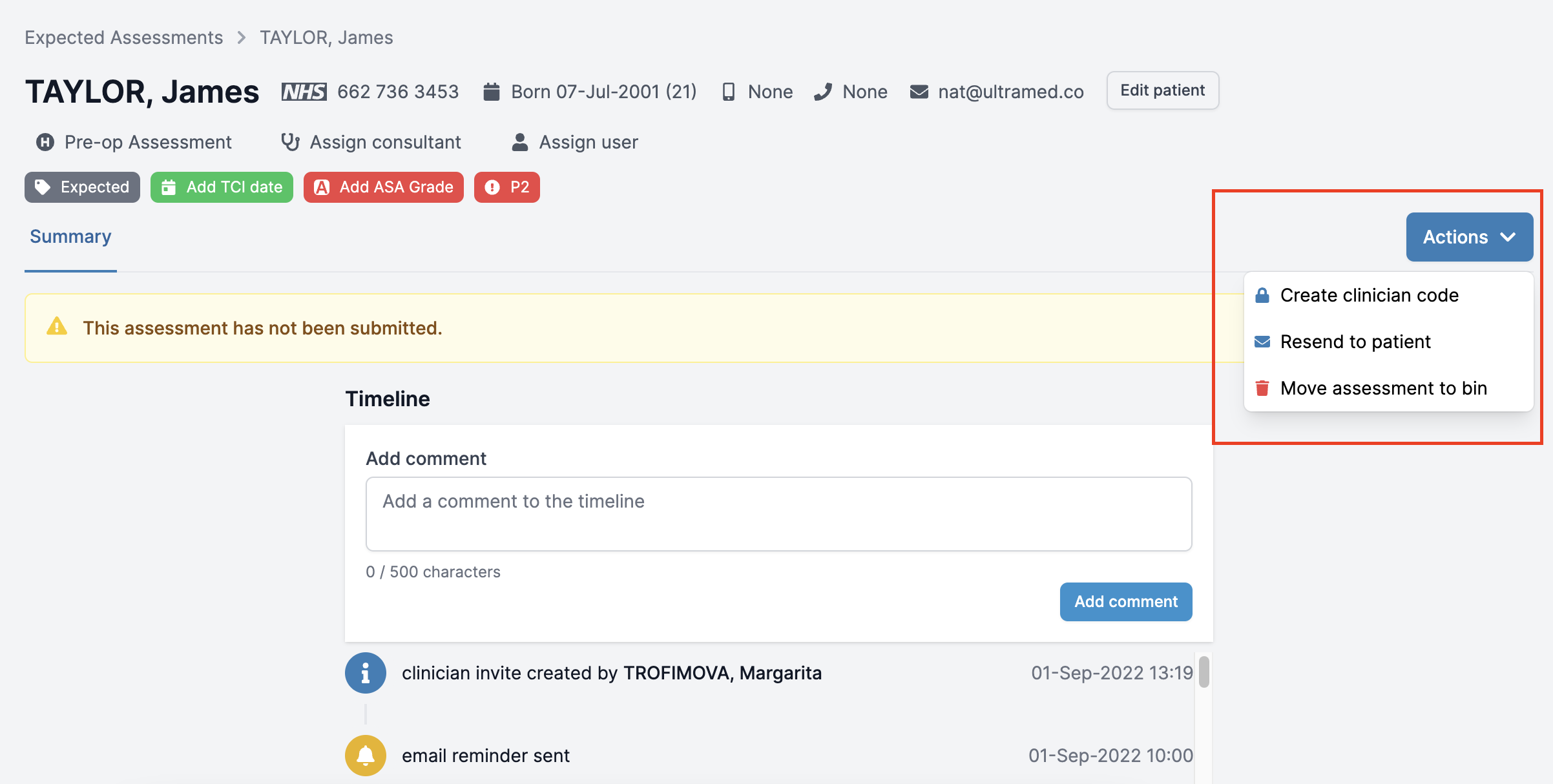
Task: Click the yellow bell reminder icon
Action: pyautogui.click(x=365, y=755)
